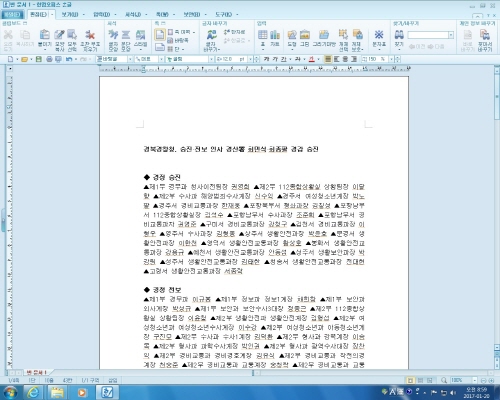Viewport: 500px width, 400px height.
Task: Click Convert to Hanja (한자로) button
Action: click(x=235, y=32)
